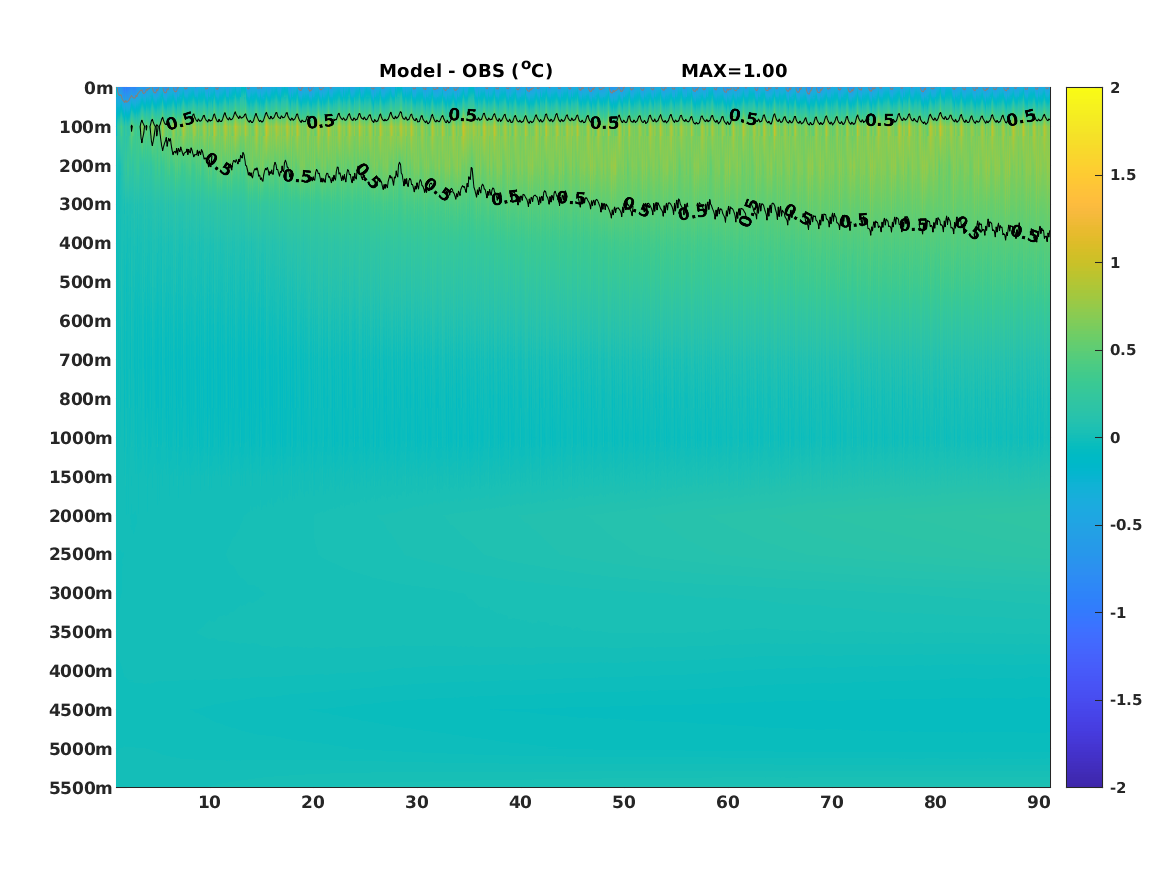This screenshot has width=1167, height=875.
Task: Click x-axis tick label 60
Action: tap(728, 802)
